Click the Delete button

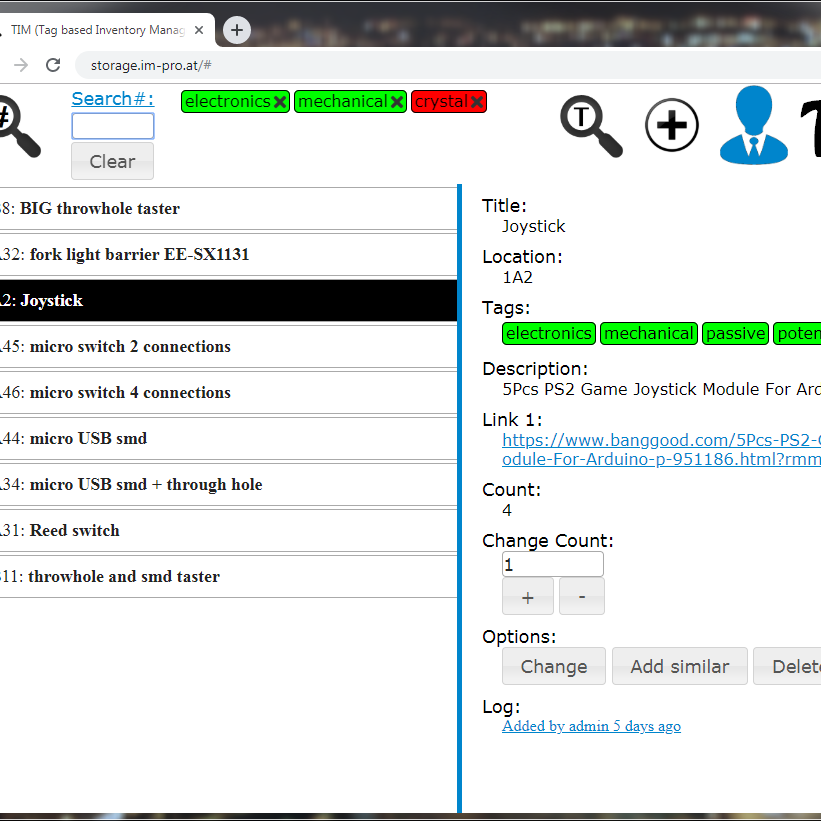[x=787, y=667]
